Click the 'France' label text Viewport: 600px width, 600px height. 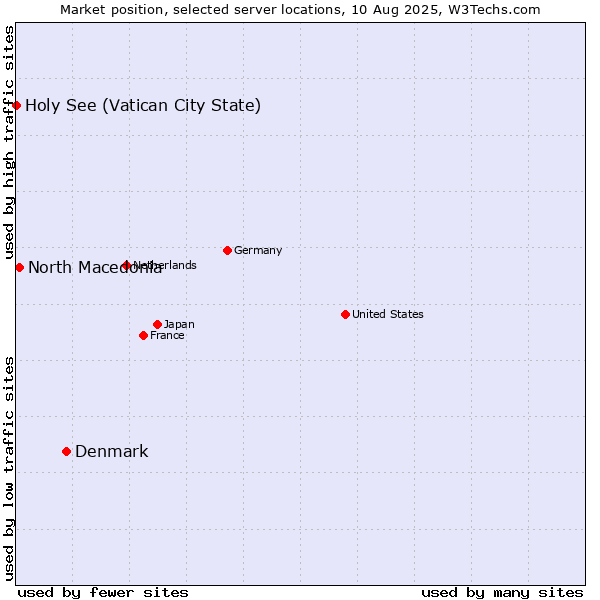pyautogui.click(x=167, y=336)
